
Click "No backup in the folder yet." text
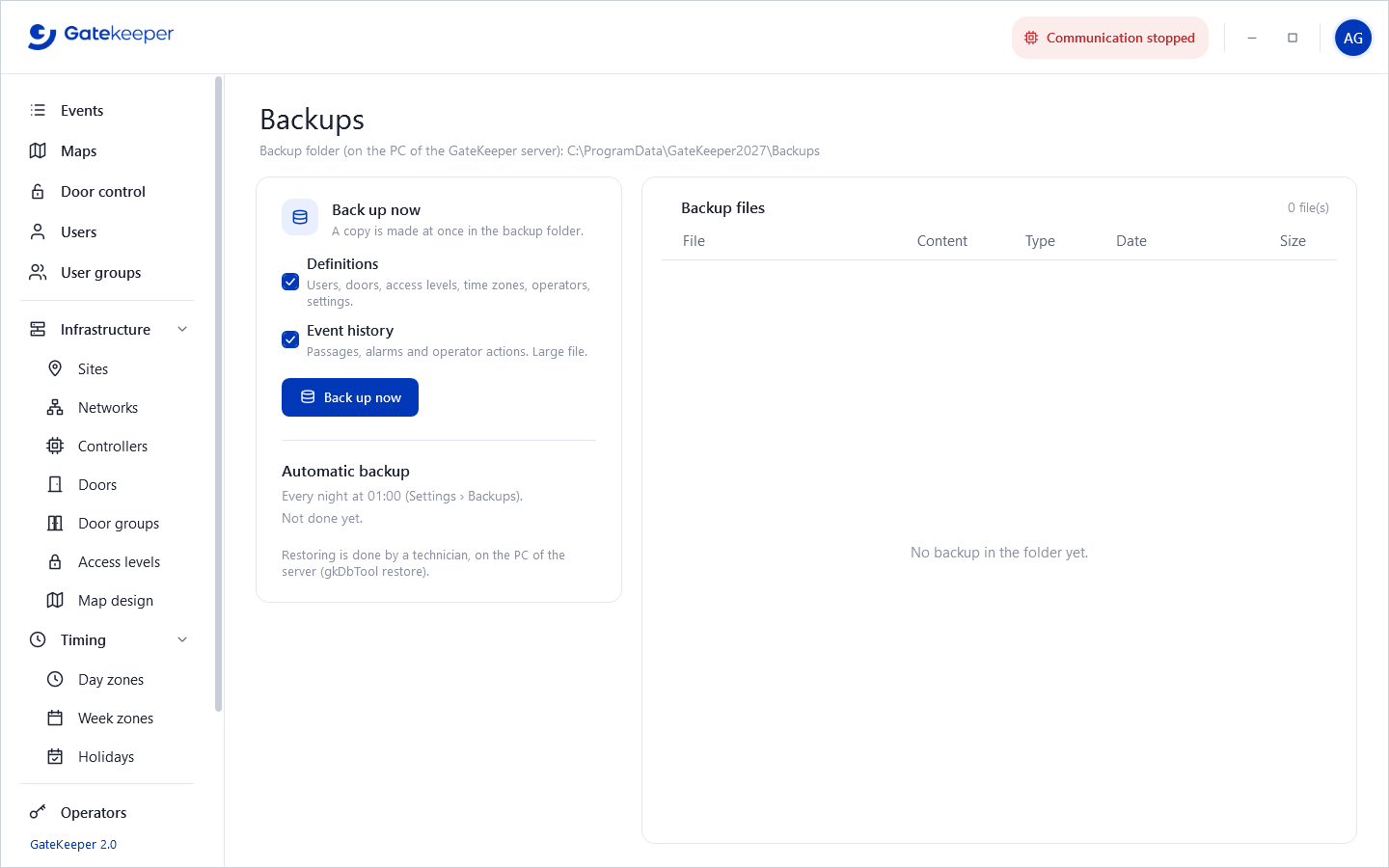[999, 553]
